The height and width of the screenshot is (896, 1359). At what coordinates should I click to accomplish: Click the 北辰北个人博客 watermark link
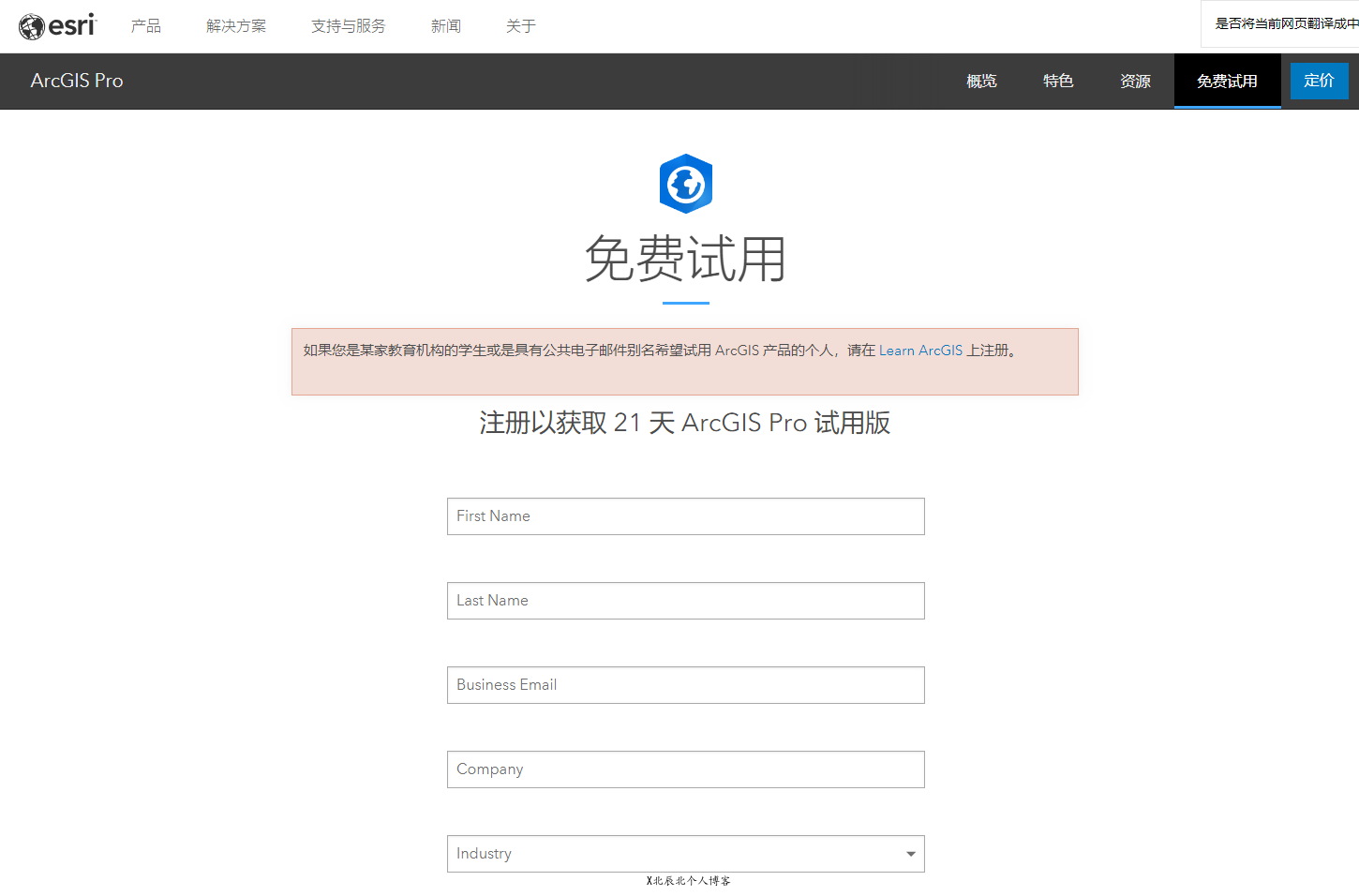pyautogui.click(x=687, y=881)
